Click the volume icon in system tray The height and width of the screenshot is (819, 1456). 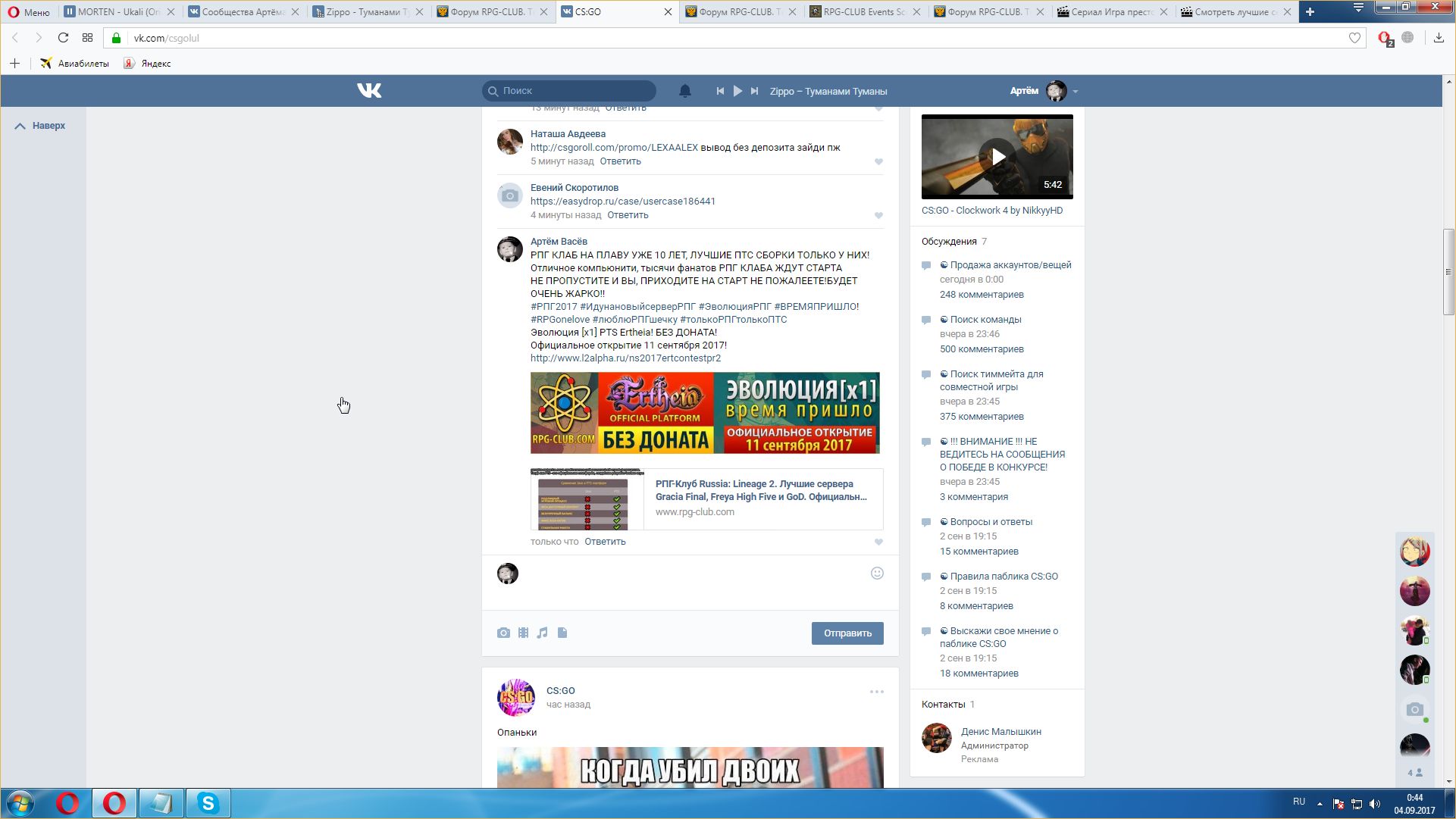click(x=1375, y=804)
